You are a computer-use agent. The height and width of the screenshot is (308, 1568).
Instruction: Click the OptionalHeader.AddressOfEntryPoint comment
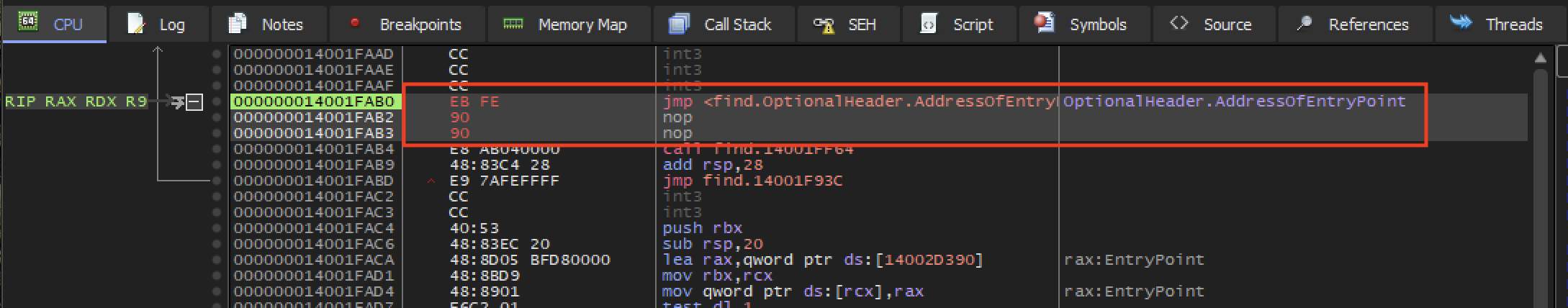coord(1234,101)
